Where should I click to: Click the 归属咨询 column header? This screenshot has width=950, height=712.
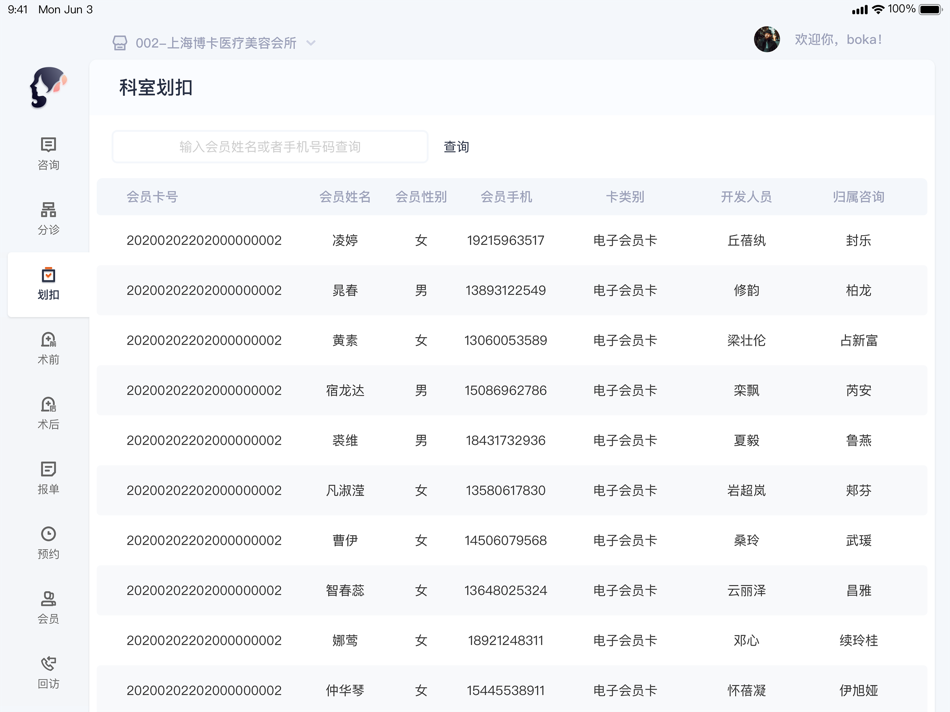coord(858,196)
